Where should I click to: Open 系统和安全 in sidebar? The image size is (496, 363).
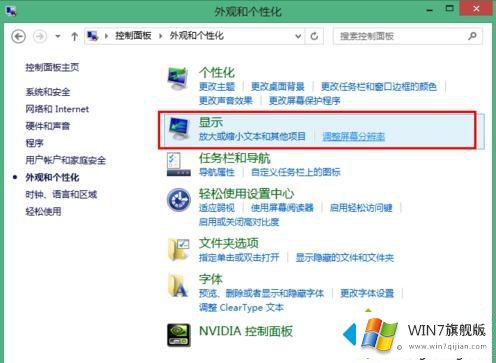(48, 92)
